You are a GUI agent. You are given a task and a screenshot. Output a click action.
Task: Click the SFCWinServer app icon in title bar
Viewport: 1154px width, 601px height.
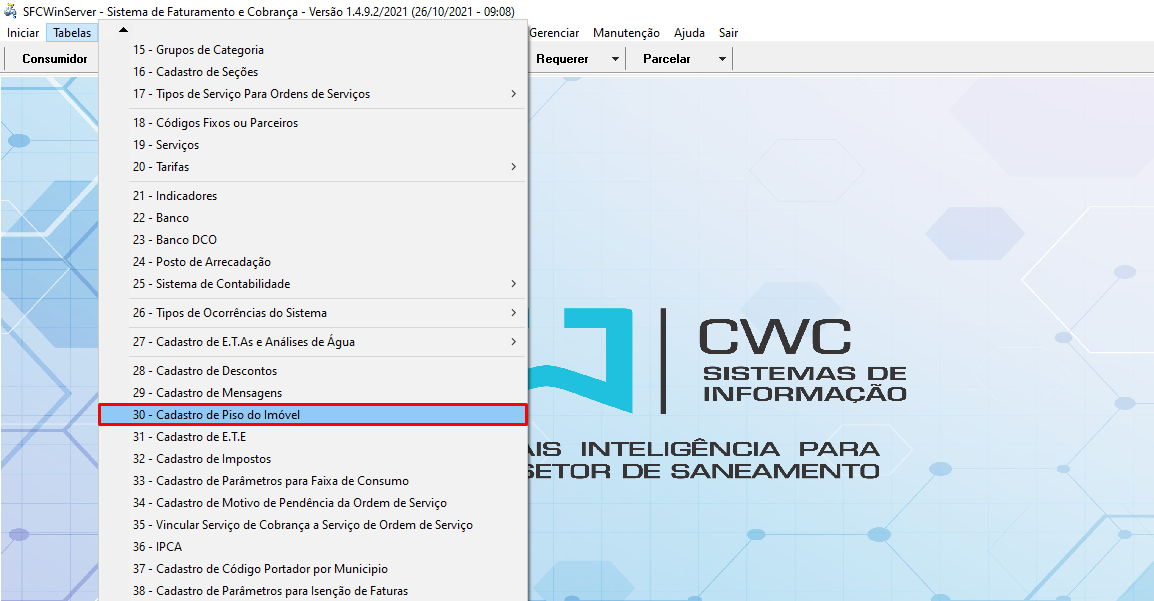11,12
